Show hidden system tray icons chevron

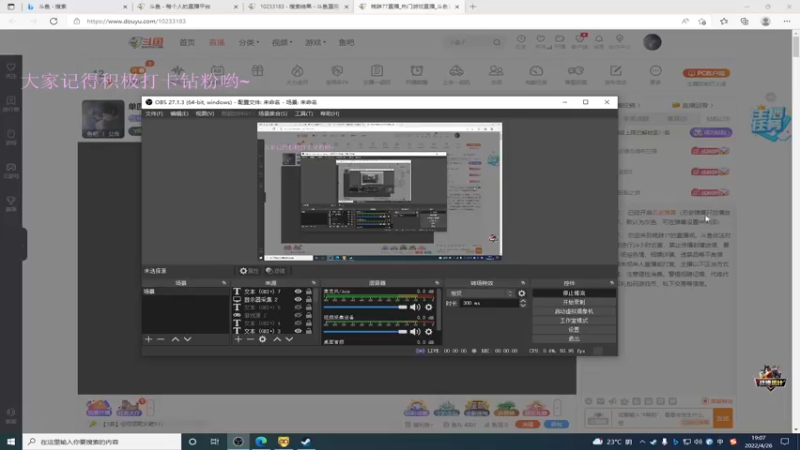pyautogui.click(x=642, y=442)
